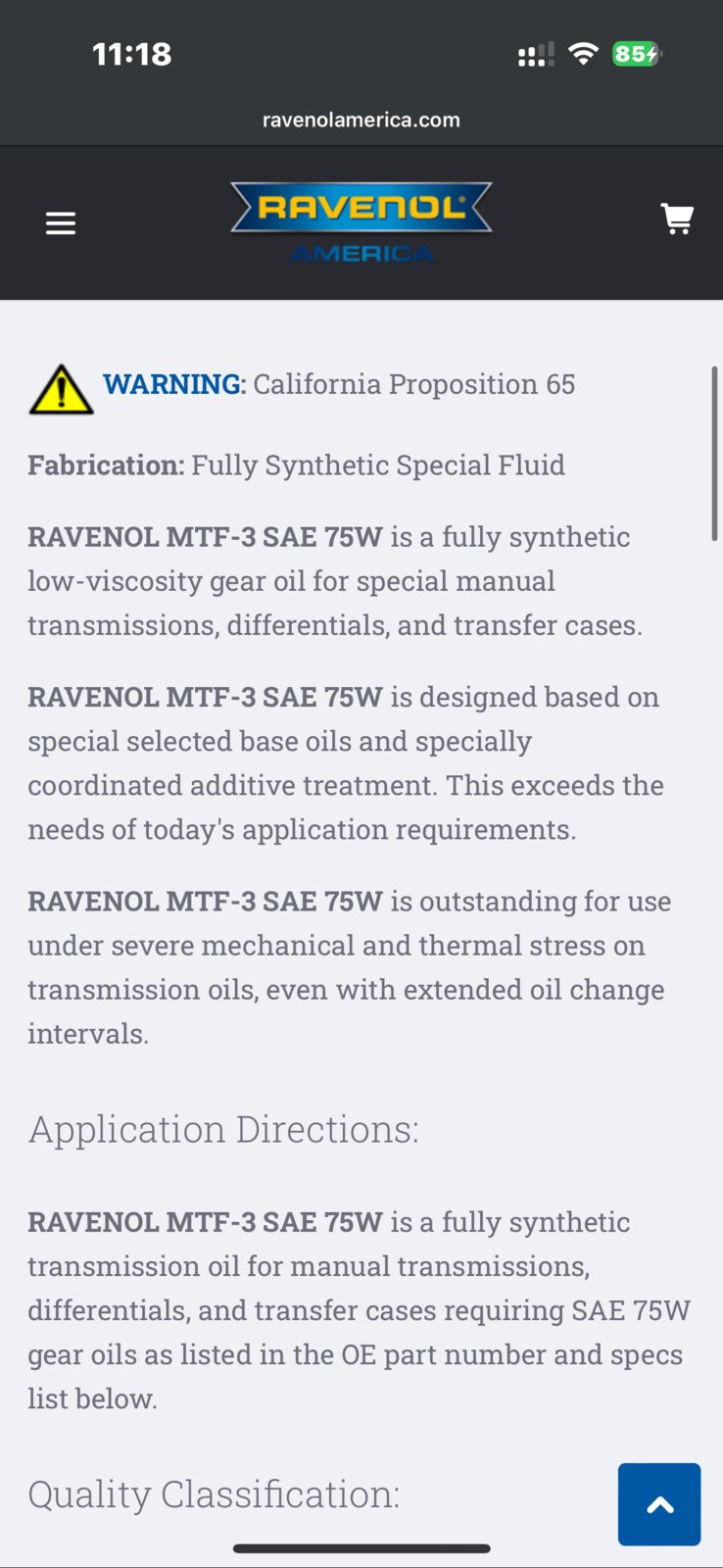Tap the home indicator bar at bottom
This screenshot has width=723, height=1568.
tap(361, 1548)
